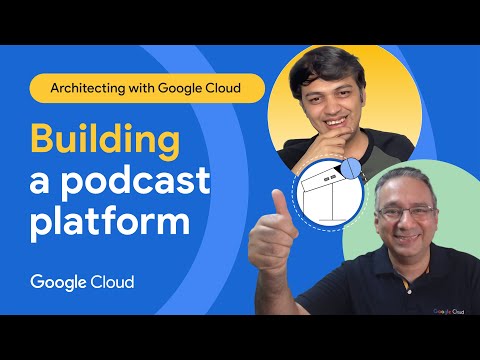Click the white circular diagram icon

point(330,193)
